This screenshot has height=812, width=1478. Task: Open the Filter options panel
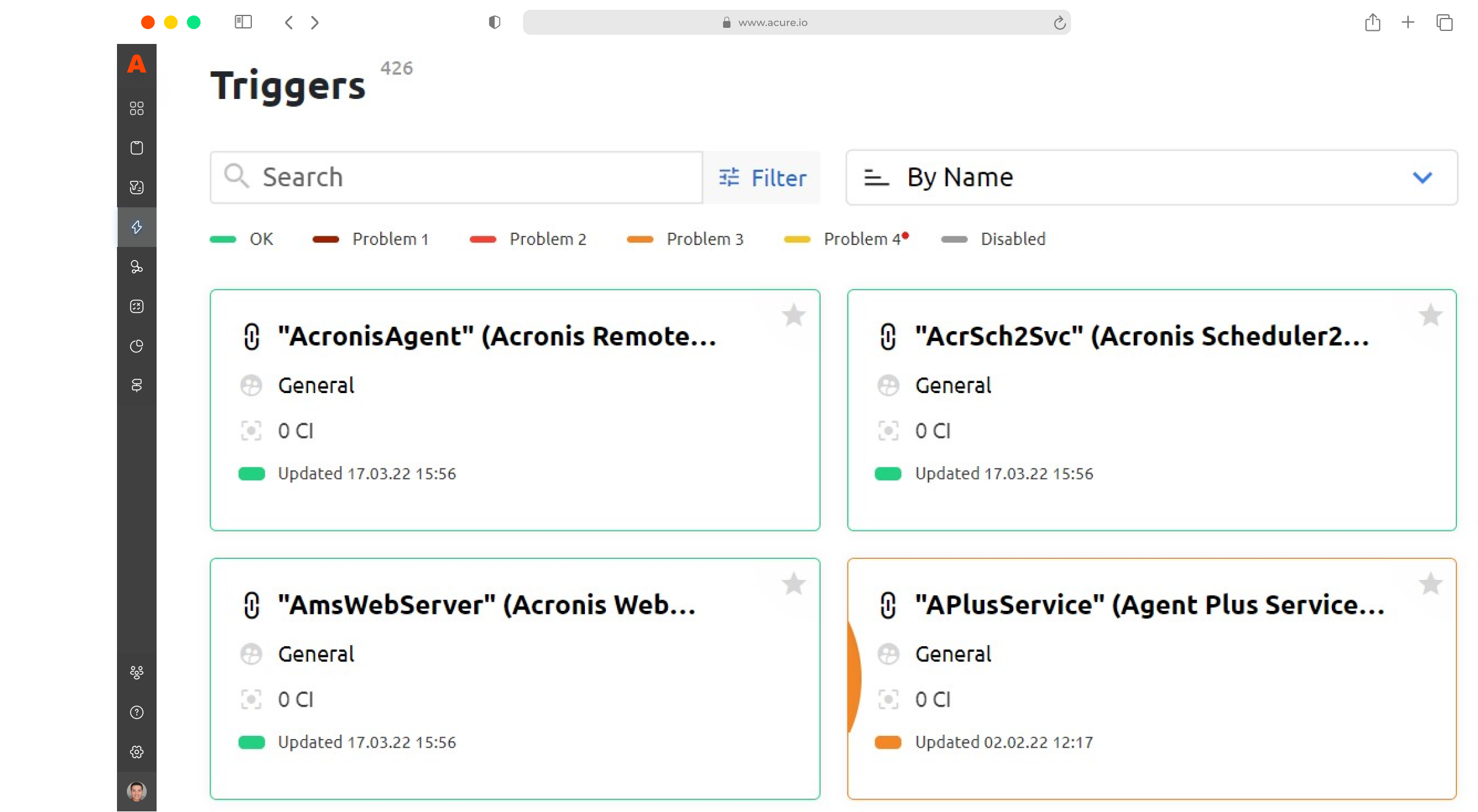763,178
